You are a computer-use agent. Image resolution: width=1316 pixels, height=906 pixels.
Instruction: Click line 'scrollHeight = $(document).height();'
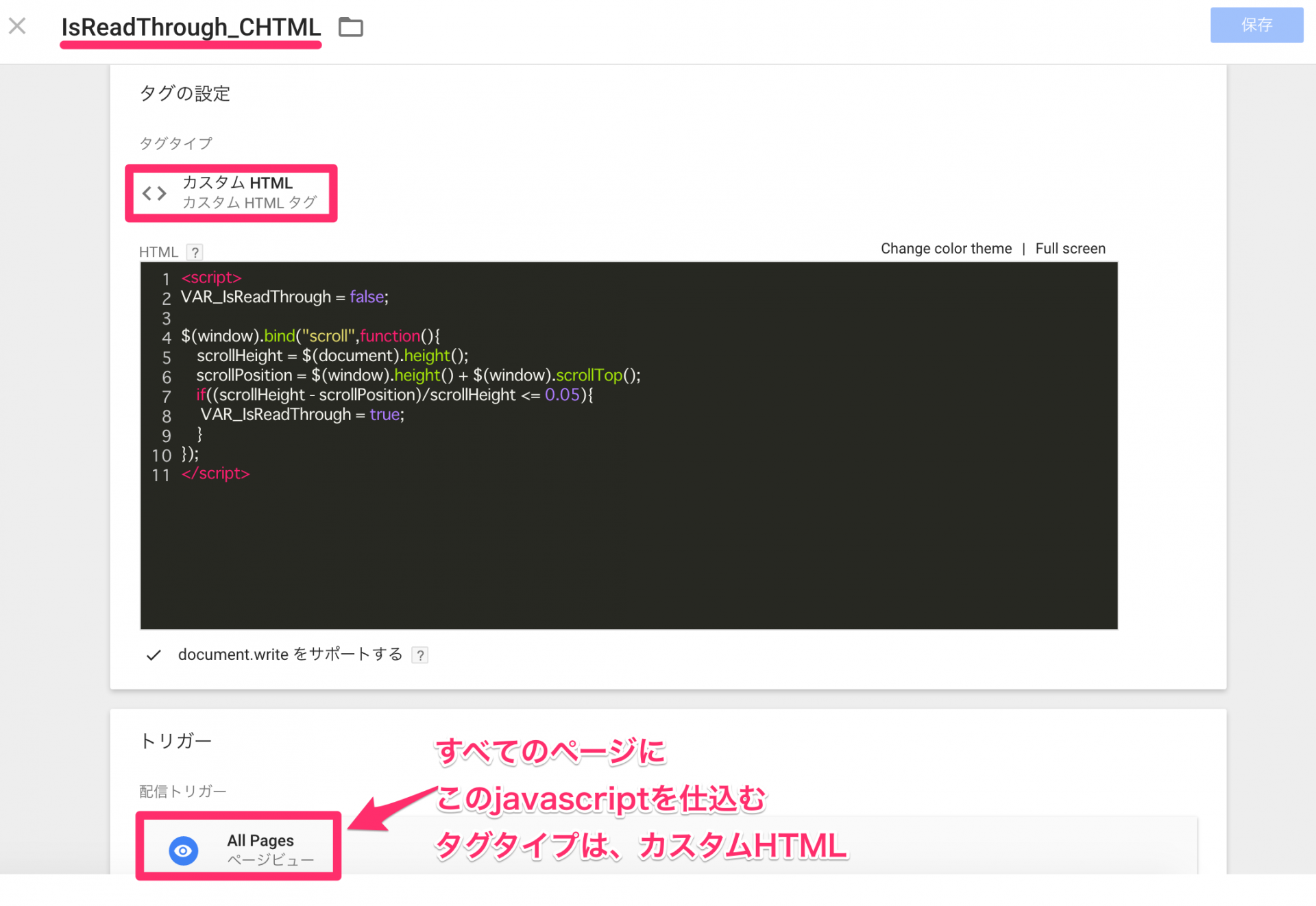(332, 356)
